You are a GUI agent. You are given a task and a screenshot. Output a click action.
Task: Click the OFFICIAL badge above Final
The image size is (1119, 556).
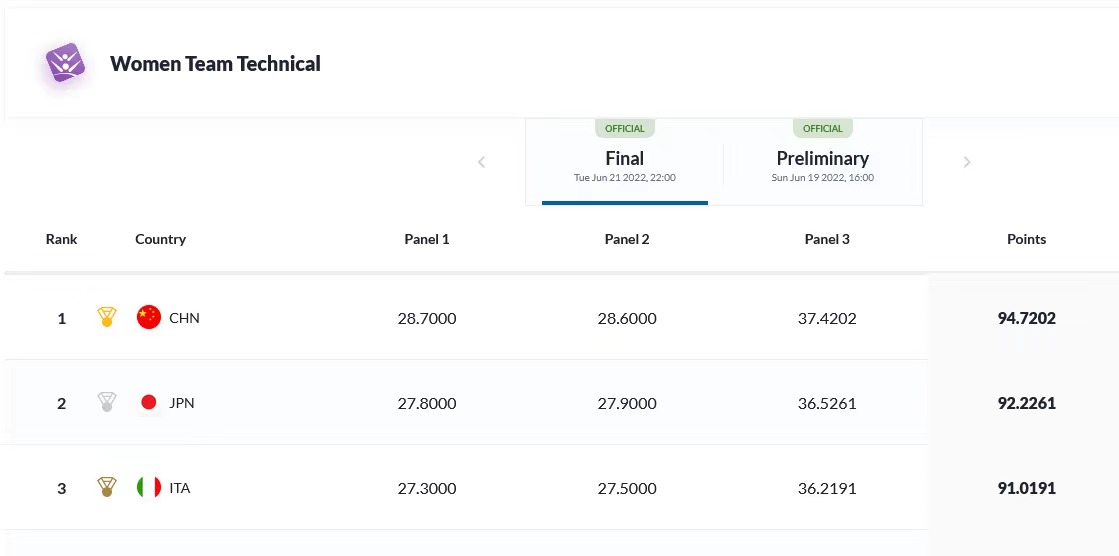click(x=625, y=128)
